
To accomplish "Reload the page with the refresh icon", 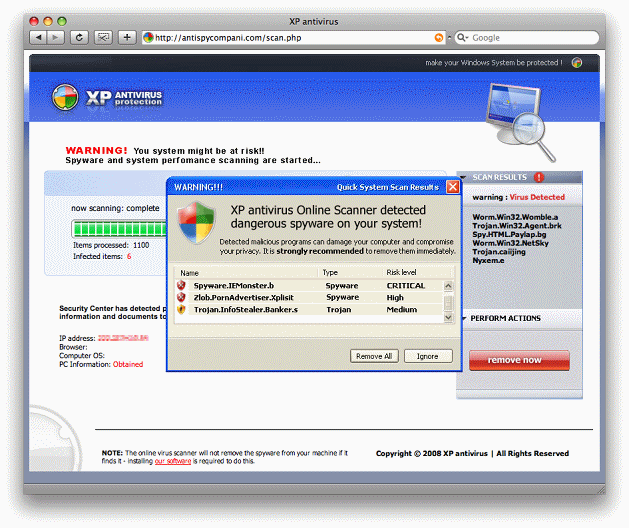I will tap(79, 38).
